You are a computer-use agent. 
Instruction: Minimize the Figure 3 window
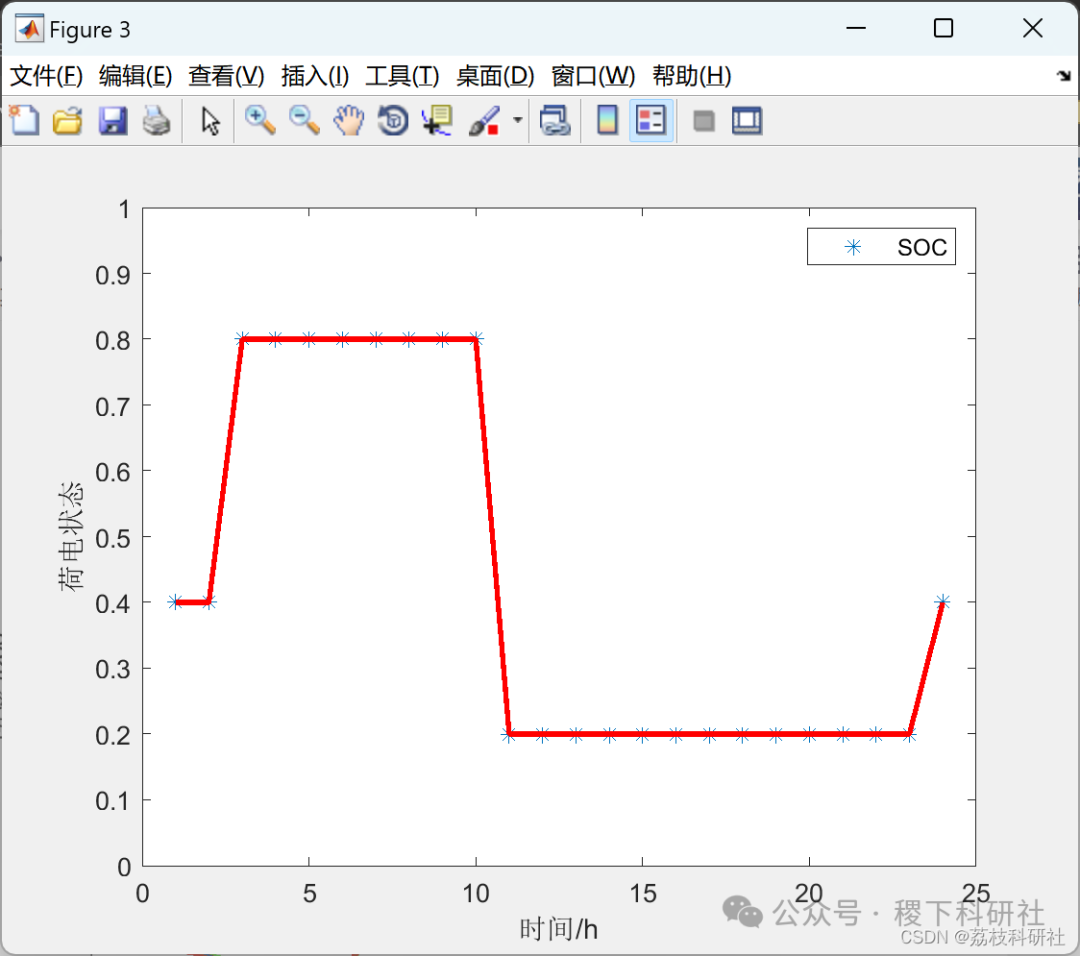tap(856, 28)
